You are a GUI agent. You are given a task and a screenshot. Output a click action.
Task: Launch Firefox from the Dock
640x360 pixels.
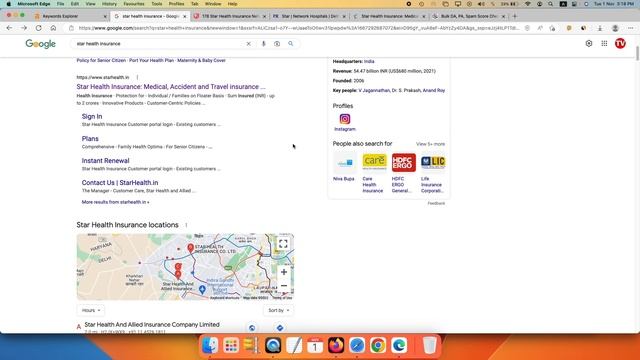336,346
